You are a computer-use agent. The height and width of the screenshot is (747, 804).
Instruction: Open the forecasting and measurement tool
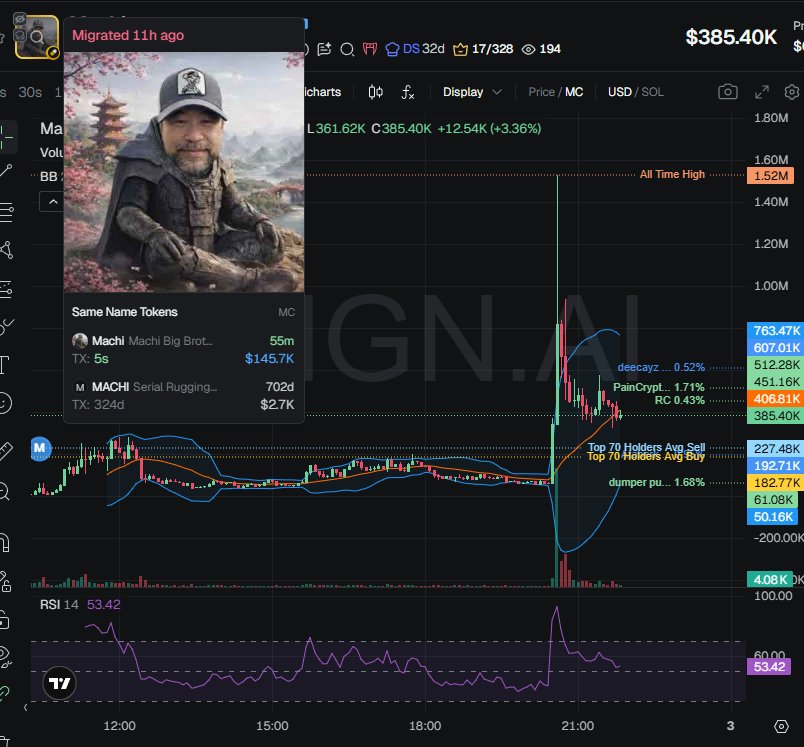pyautogui.click(x=6, y=289)
